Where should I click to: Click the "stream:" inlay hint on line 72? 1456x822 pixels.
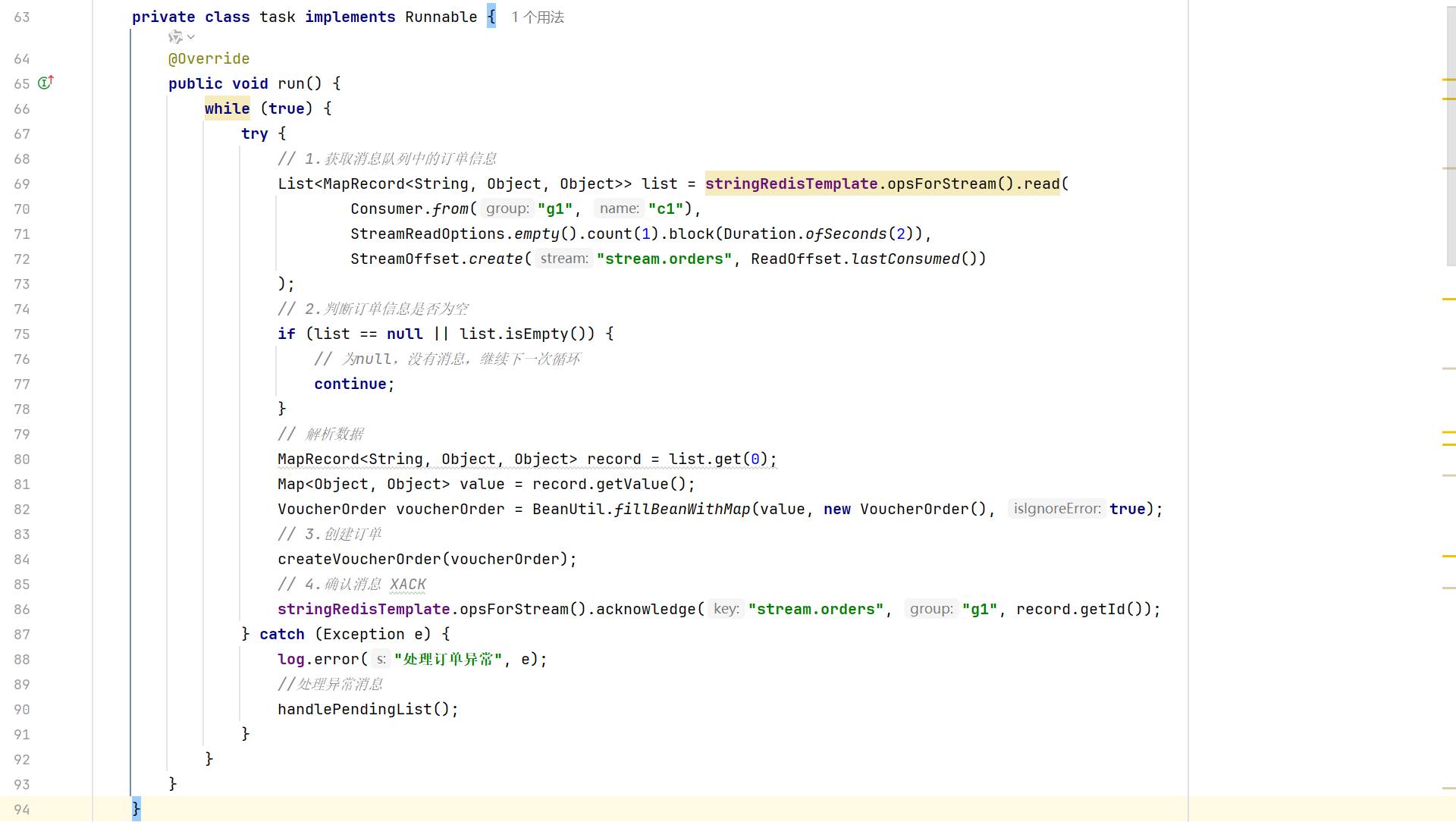point(563,259)
